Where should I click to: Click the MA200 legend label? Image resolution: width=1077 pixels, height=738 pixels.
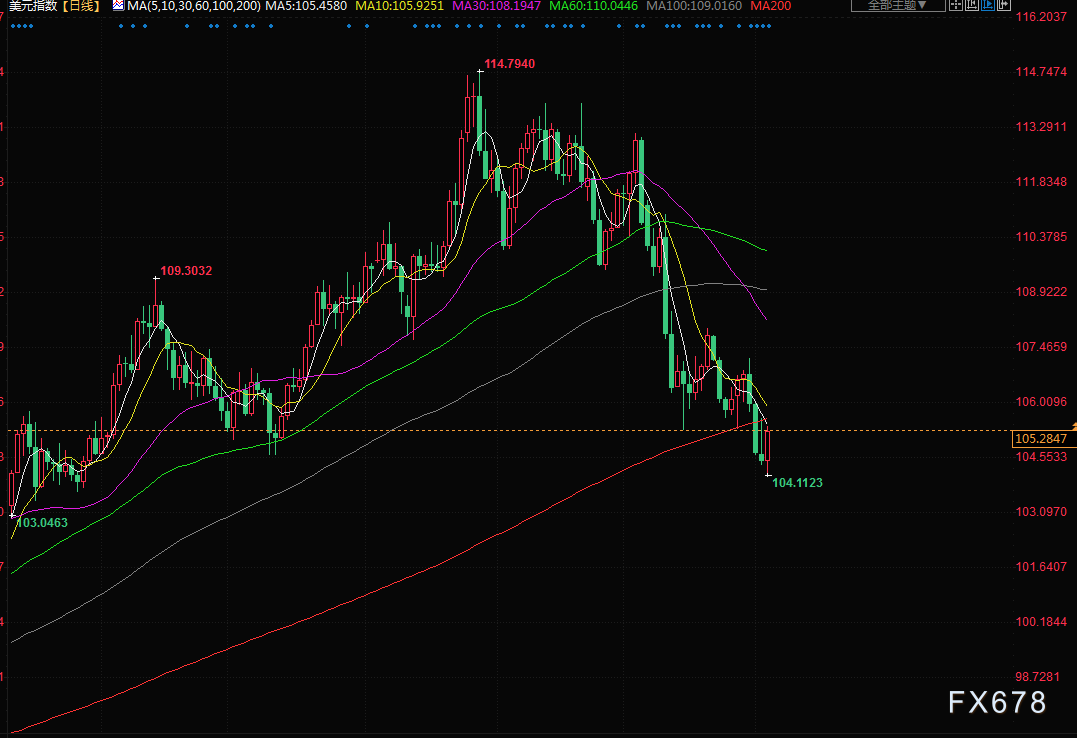click(x=771, y=5)
